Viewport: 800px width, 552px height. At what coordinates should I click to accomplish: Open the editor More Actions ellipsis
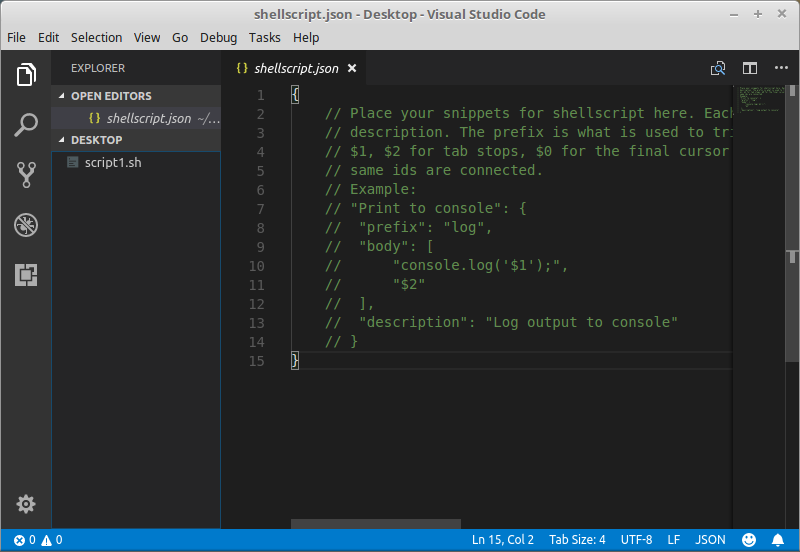[781, 68]
